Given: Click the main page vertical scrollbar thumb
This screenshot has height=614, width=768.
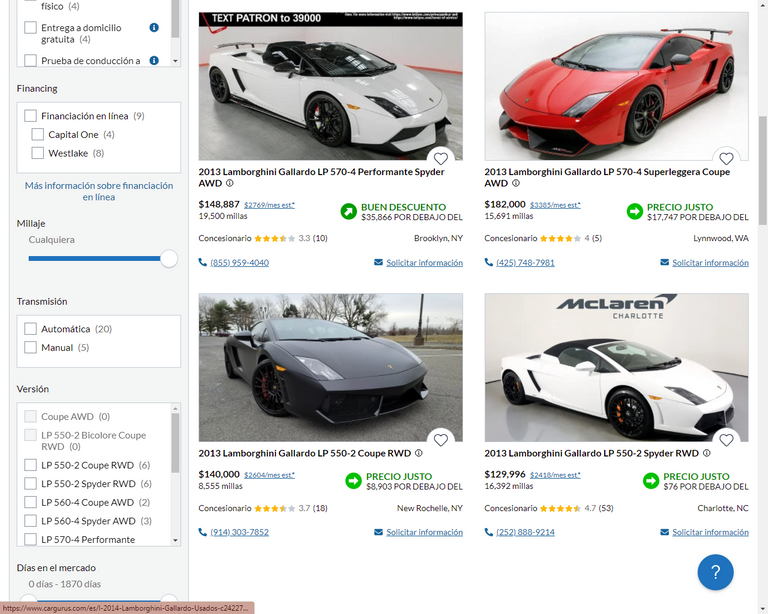Looking at the screenshot, I should point(763,170).
